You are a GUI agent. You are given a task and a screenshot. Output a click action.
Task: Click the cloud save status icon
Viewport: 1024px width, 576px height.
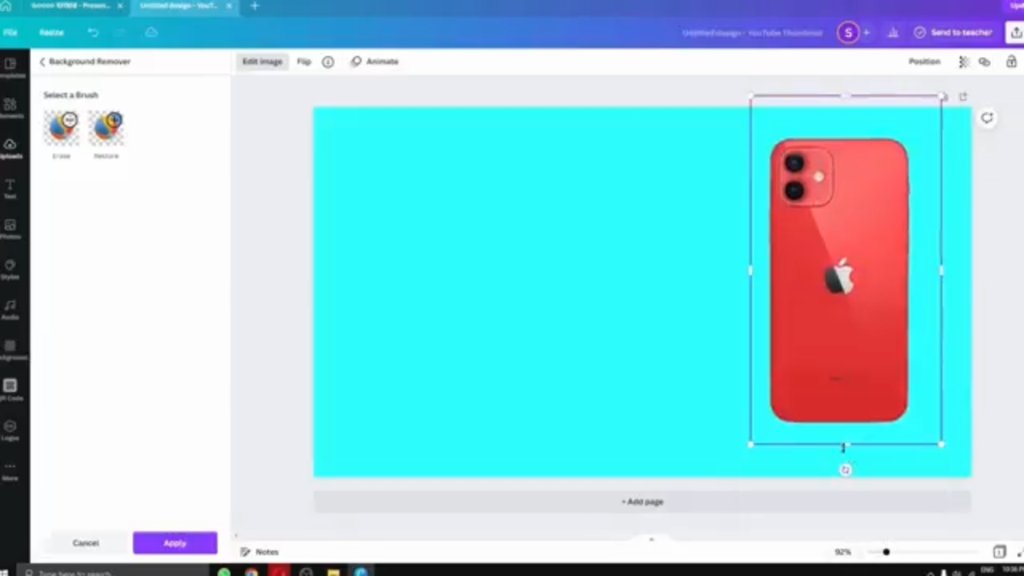point(151,32)
